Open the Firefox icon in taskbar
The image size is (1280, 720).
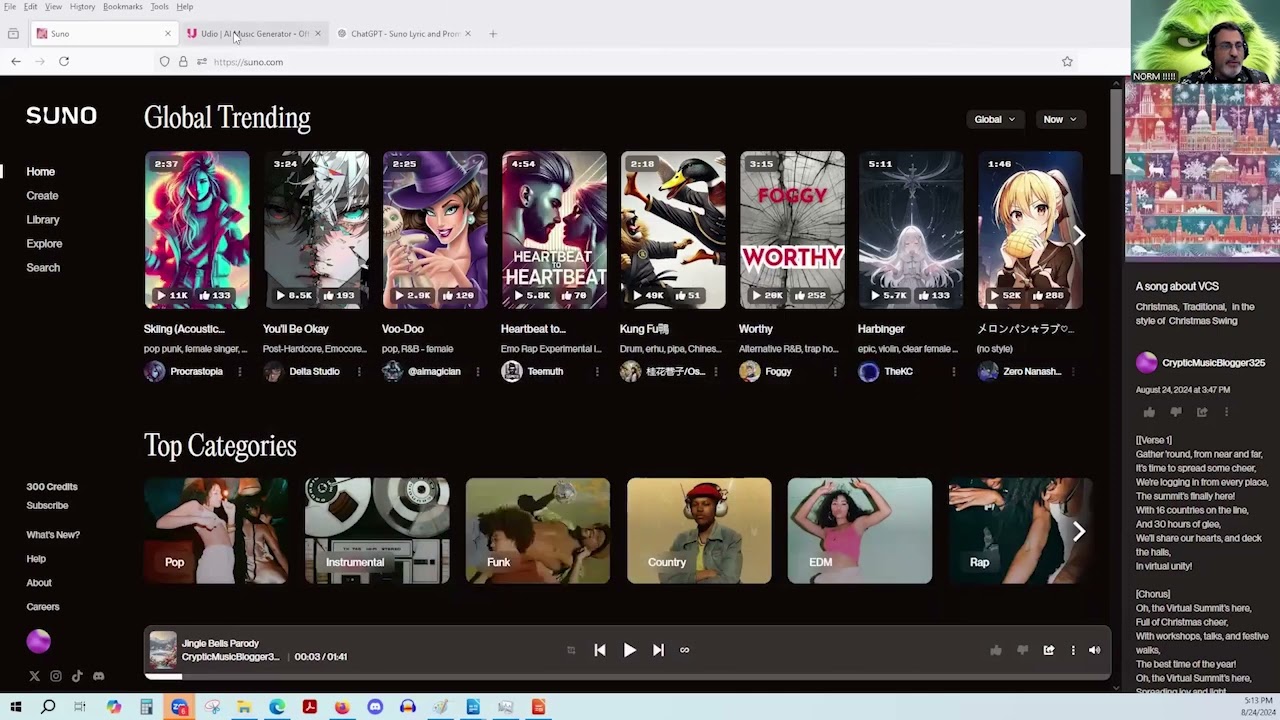click(342, 707)
